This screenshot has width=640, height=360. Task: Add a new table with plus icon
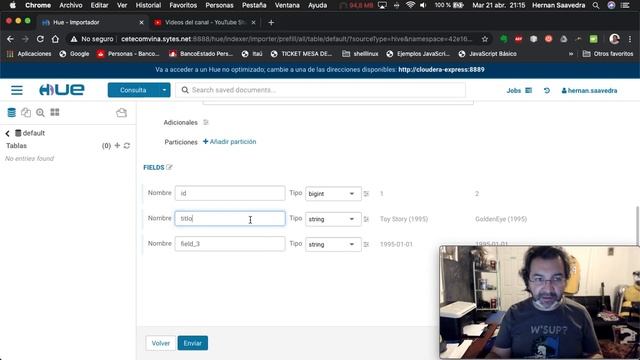[117, 145]
